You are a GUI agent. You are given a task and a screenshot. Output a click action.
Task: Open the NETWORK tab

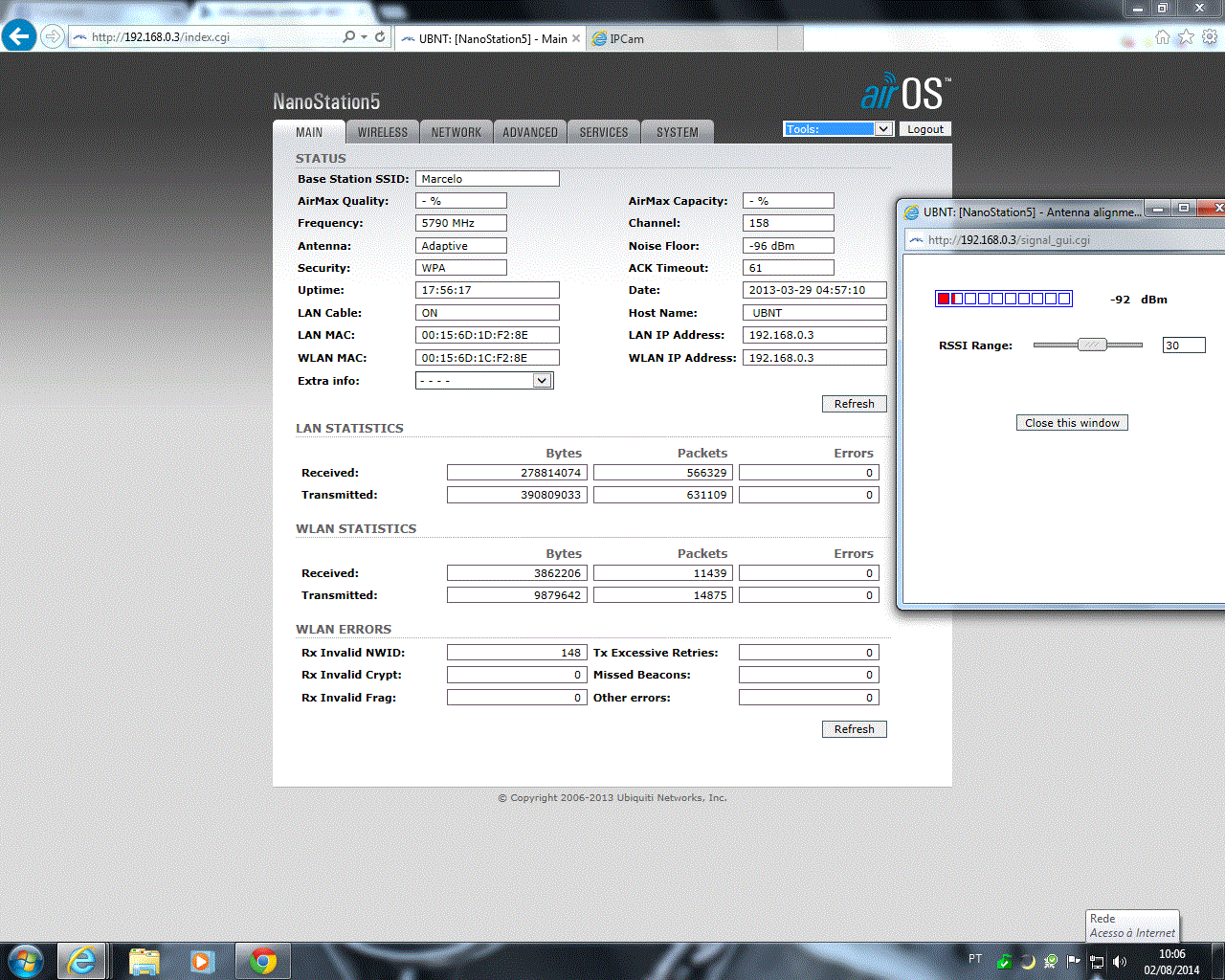coord(457,132)
